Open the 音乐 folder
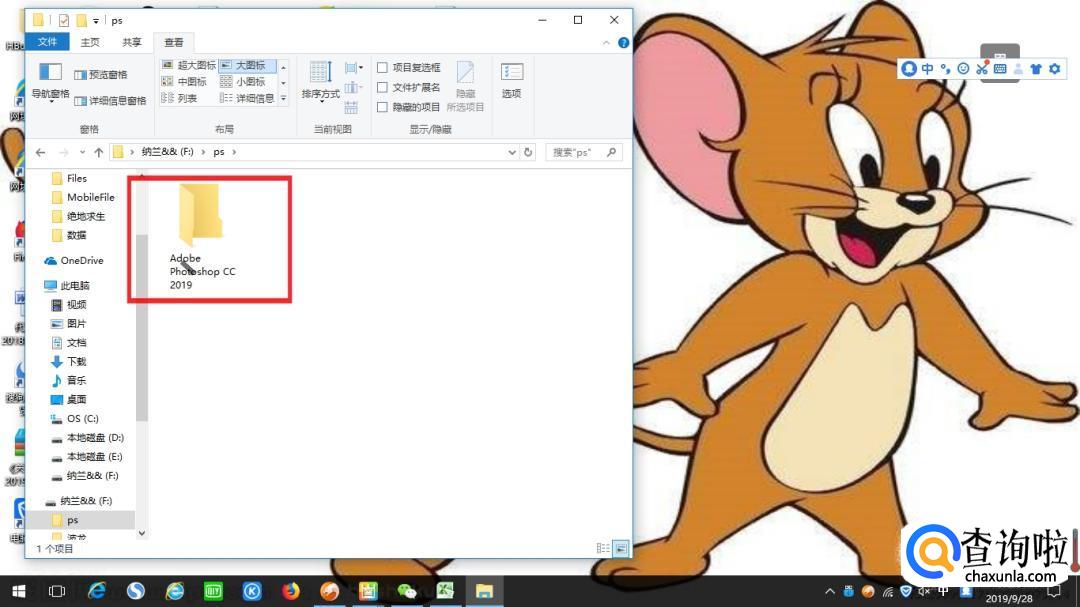The image size is (1080, 607). [76, 380]
